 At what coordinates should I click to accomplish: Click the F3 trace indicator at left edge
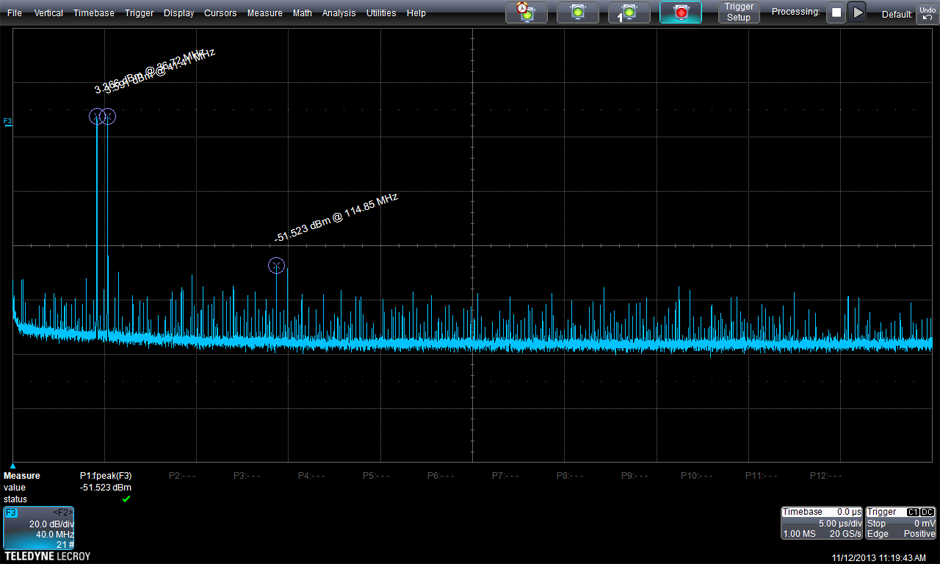[8, 122]
